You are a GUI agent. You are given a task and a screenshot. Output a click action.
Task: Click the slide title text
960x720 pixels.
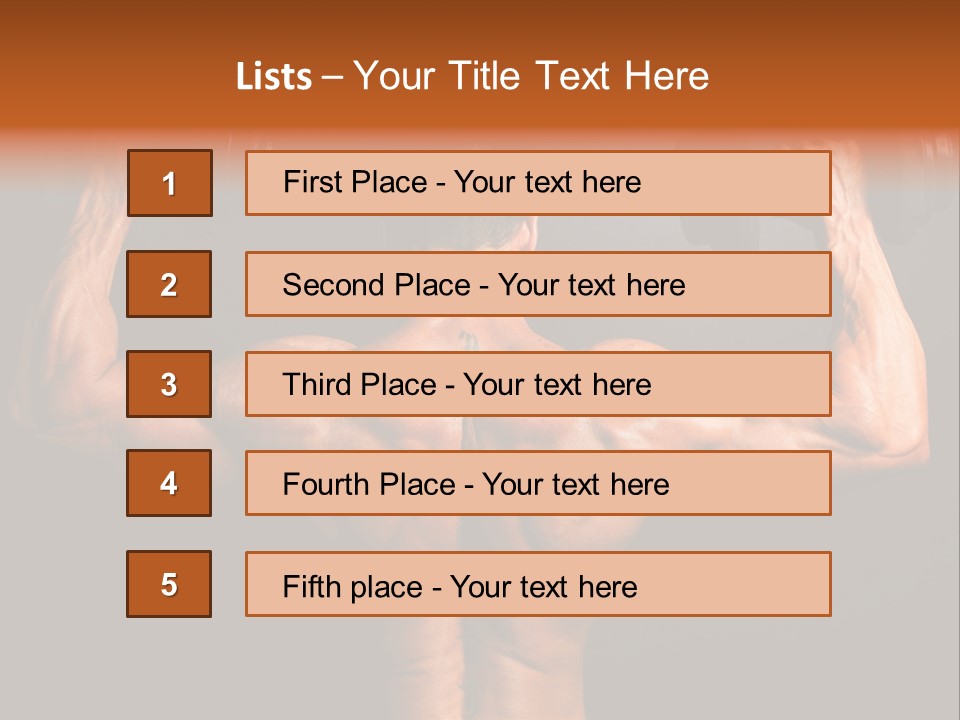point(472,76)
